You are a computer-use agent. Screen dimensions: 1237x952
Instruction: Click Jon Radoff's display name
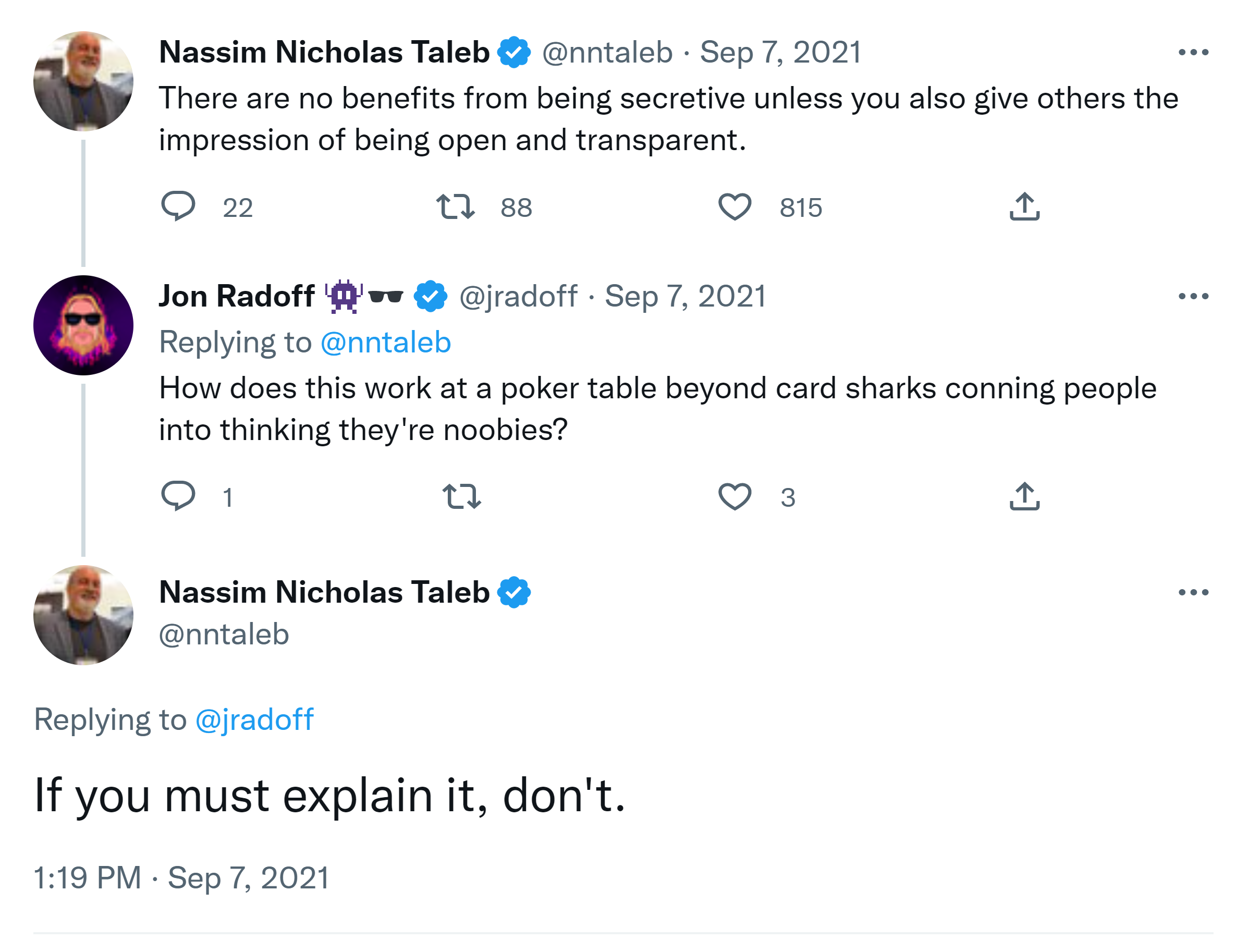click(236, 296)
